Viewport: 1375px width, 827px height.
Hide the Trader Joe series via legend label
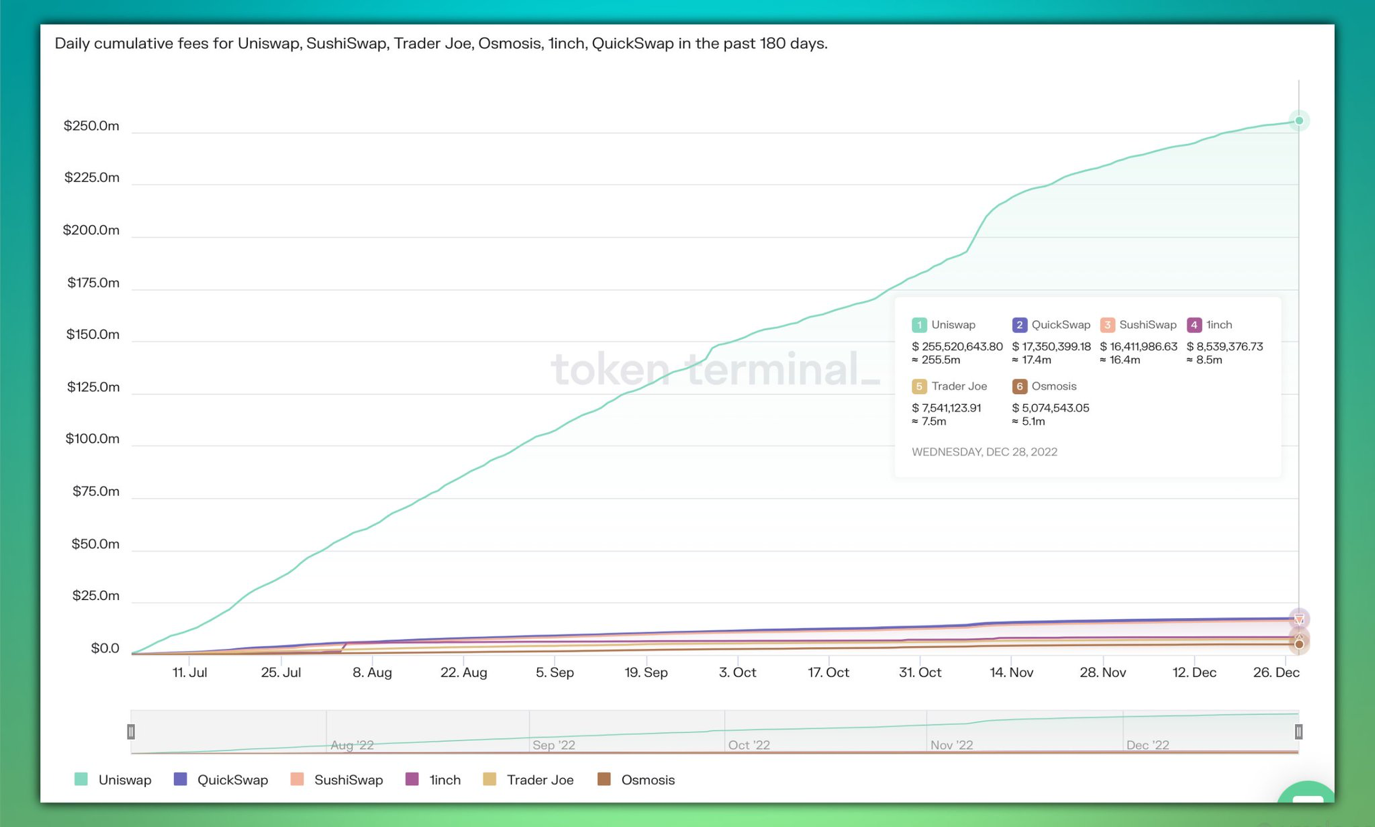[540, 780]
